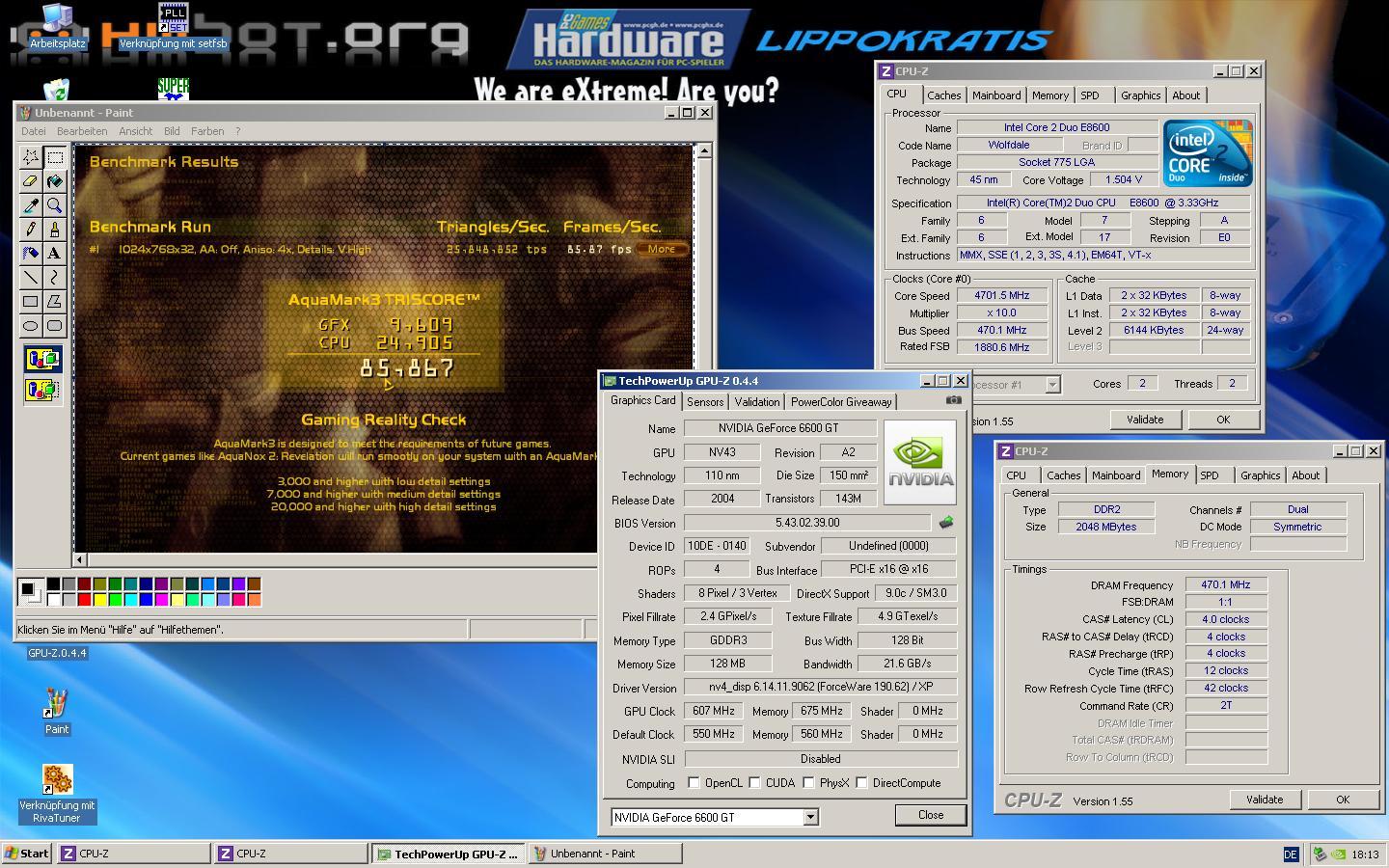The width and height of the screenshot is (1389, 868).
Task: Open the Bearbeiten menu in Paint
Action: click(x=82, y=131)
